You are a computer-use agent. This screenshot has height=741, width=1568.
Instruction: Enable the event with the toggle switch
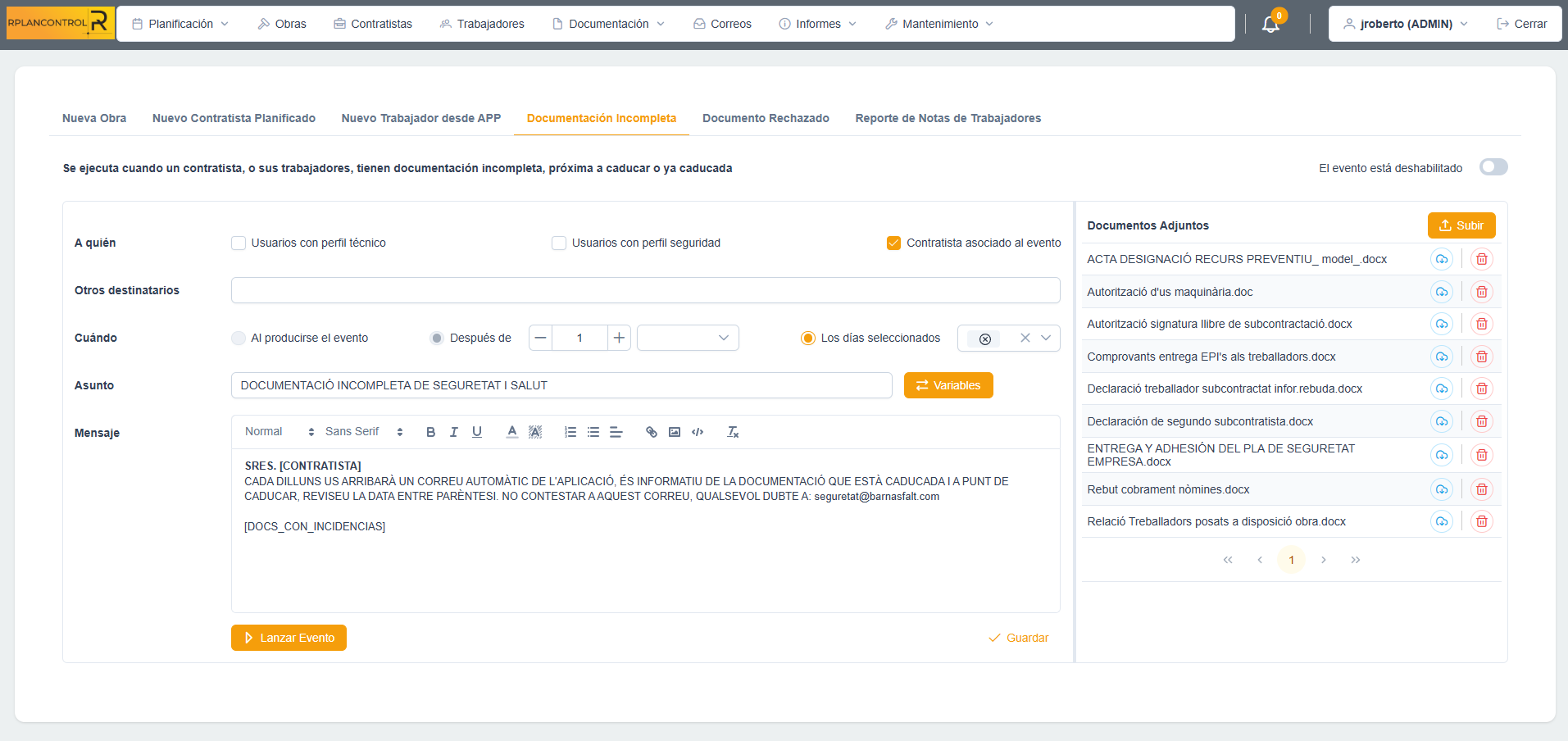point(1493,167)
